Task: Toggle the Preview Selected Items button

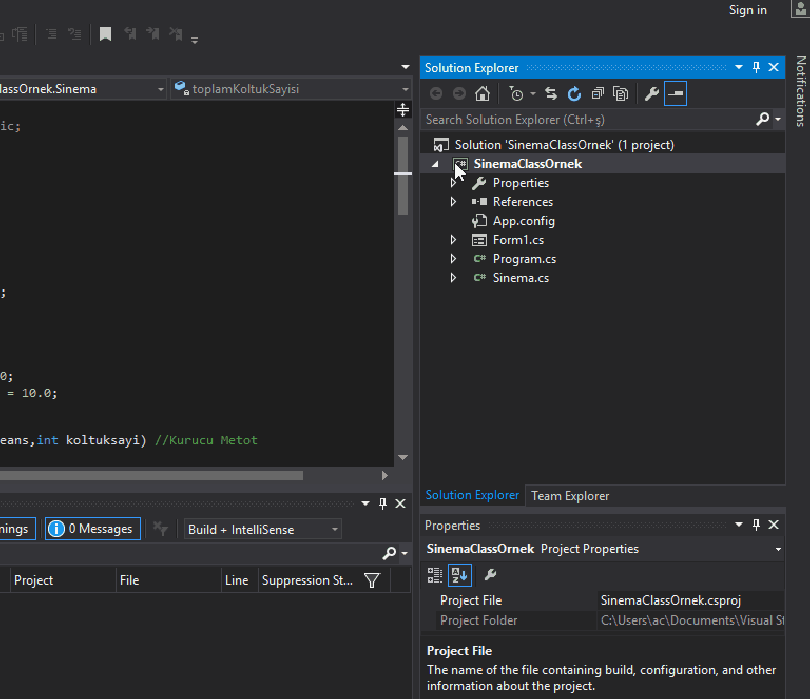Action: tap(675, 94)
